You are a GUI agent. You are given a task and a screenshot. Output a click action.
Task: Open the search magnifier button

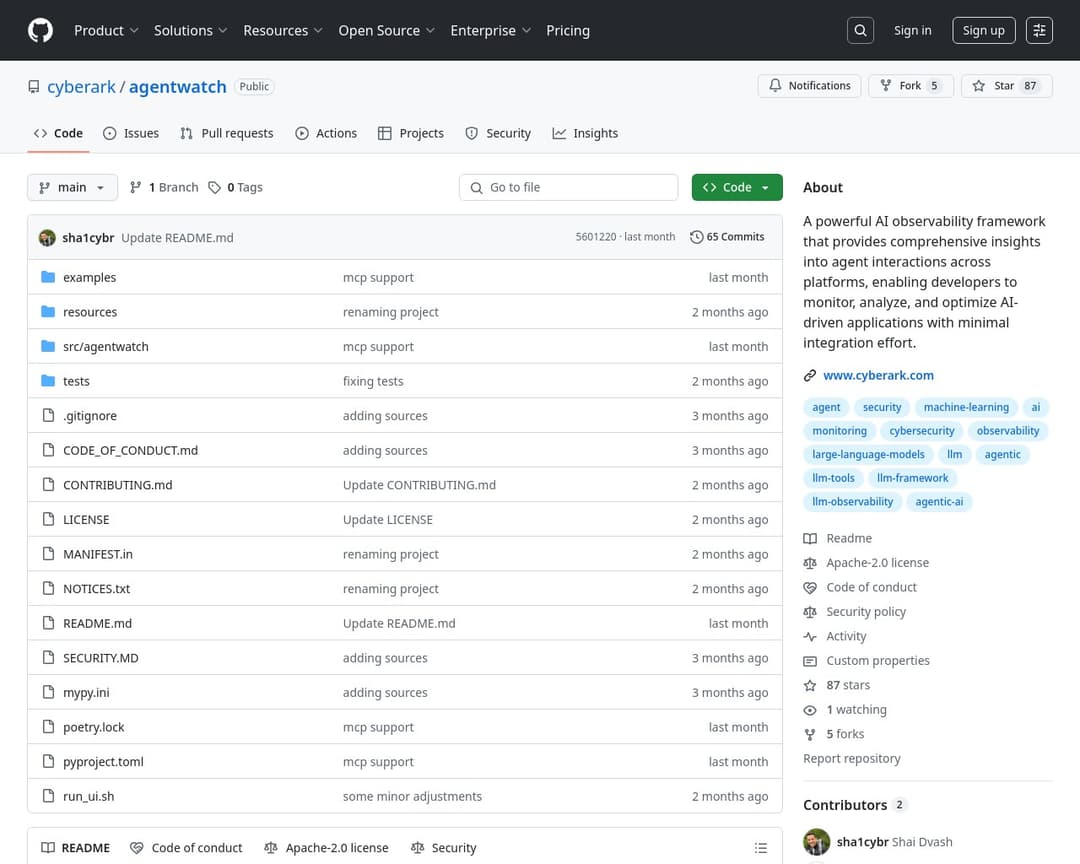point(860,30)
